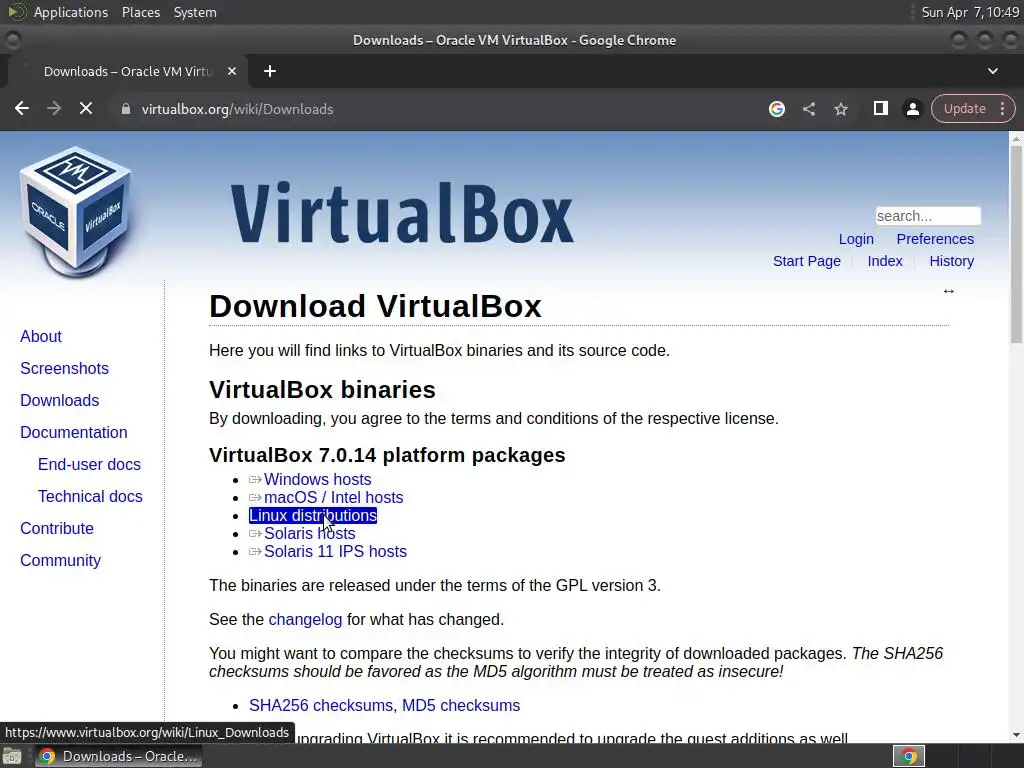Open the MD5 checksums link
This screenshot has width=1024, height=768.
[x=460, y=706]
